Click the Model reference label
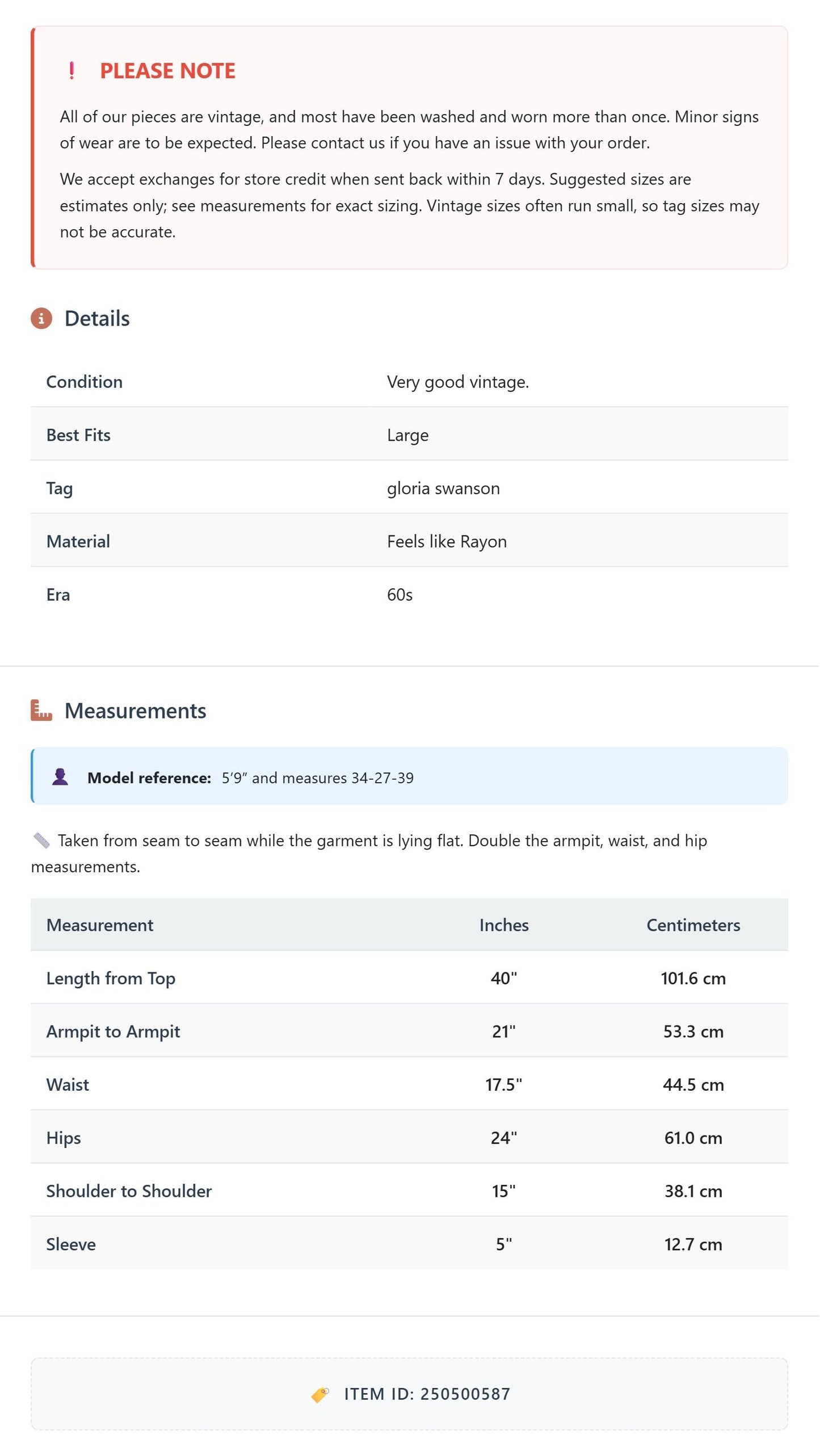This screenshot has height=1456, width=820. click(x=149, y=778)
